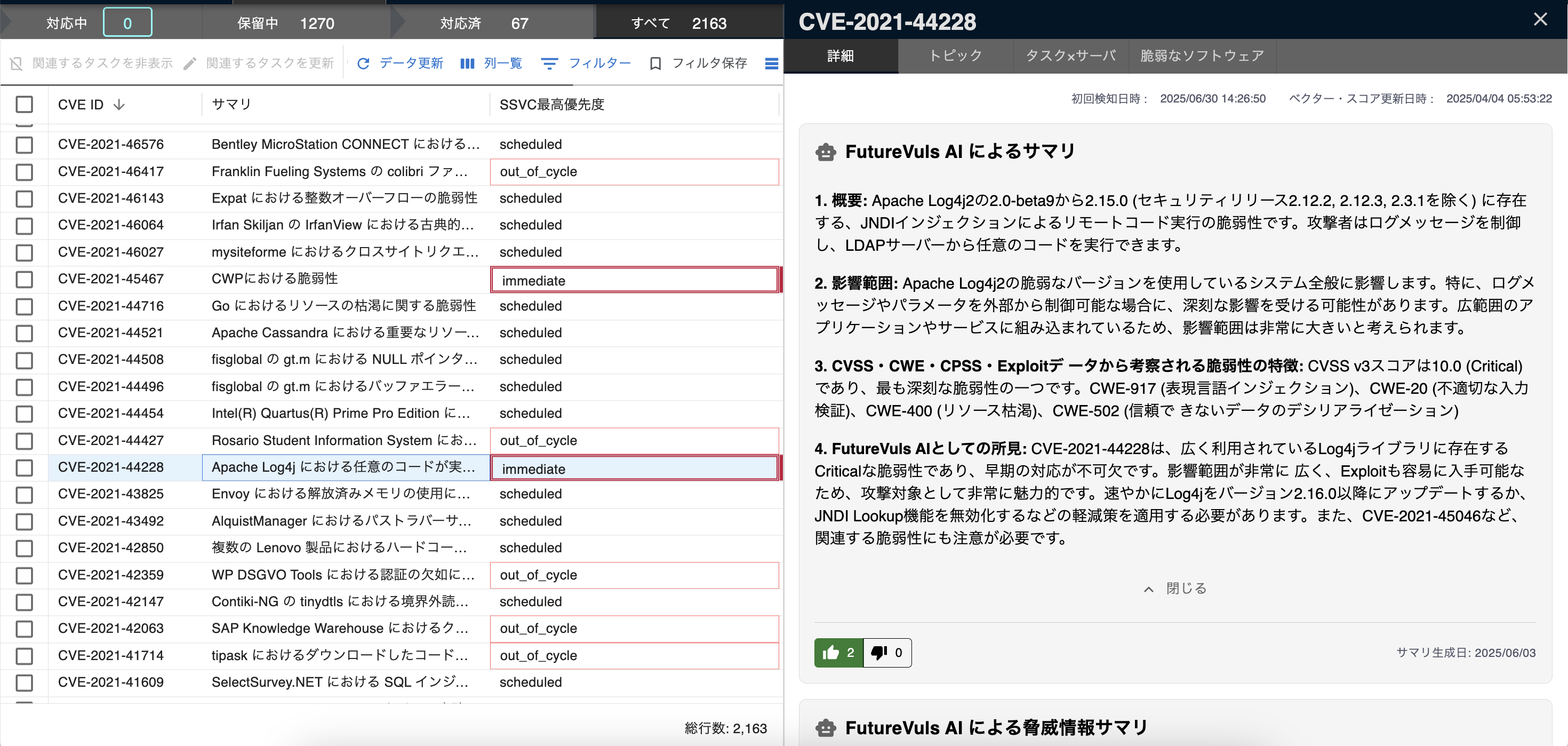Click the thumbs up feedback button
The height and width of the screenshot is (746, 1568).
click(838, 653)
